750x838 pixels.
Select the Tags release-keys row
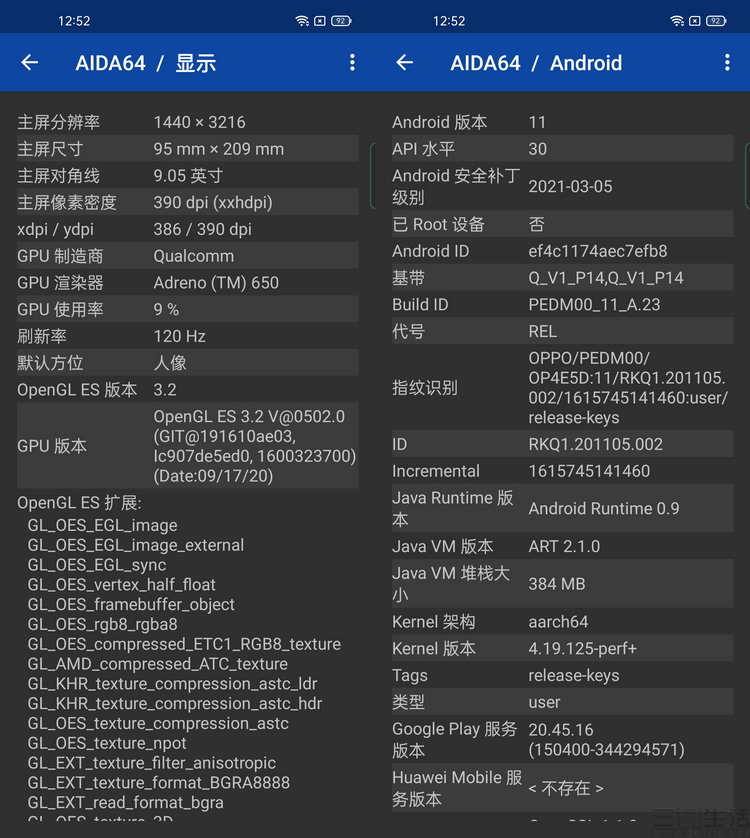click(x=563, y=675)
